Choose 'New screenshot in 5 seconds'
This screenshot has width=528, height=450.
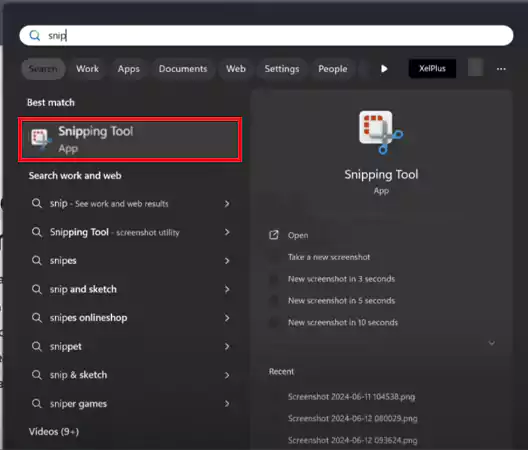click(x=341, y=300)
